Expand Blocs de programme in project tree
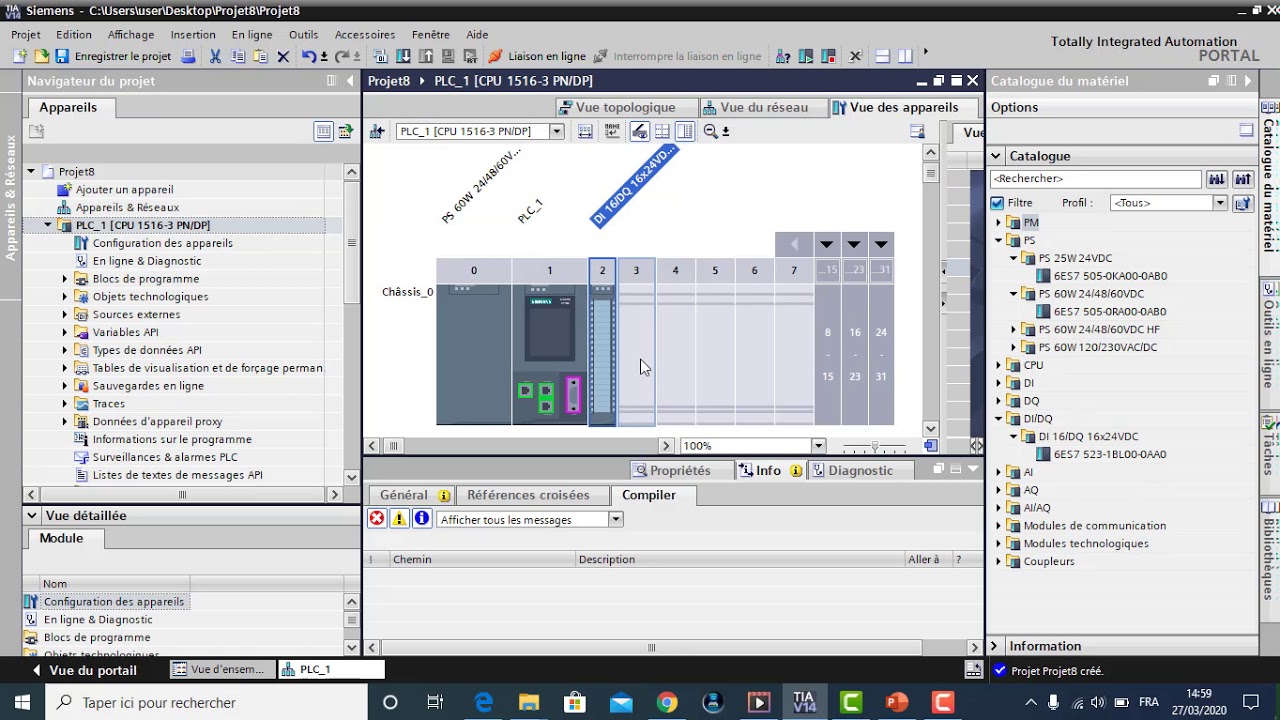 pyautogui.click(x=65, y=279)
